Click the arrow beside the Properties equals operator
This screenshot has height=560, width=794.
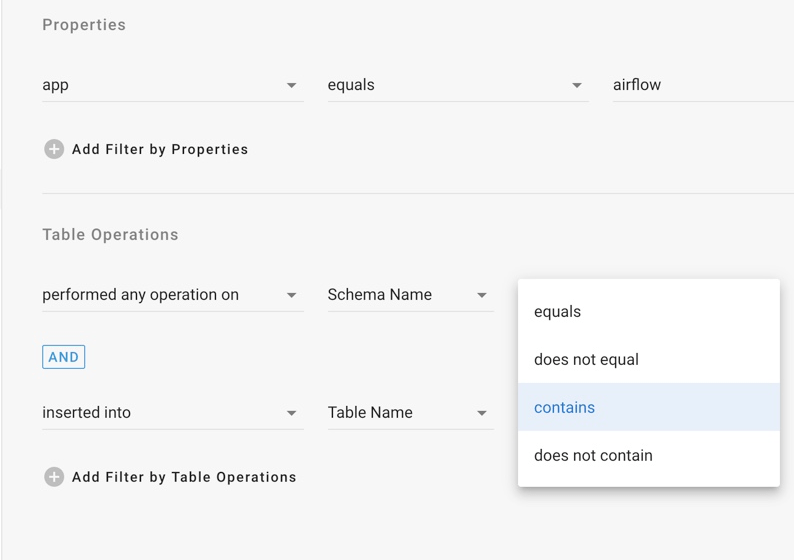[577, 86]
